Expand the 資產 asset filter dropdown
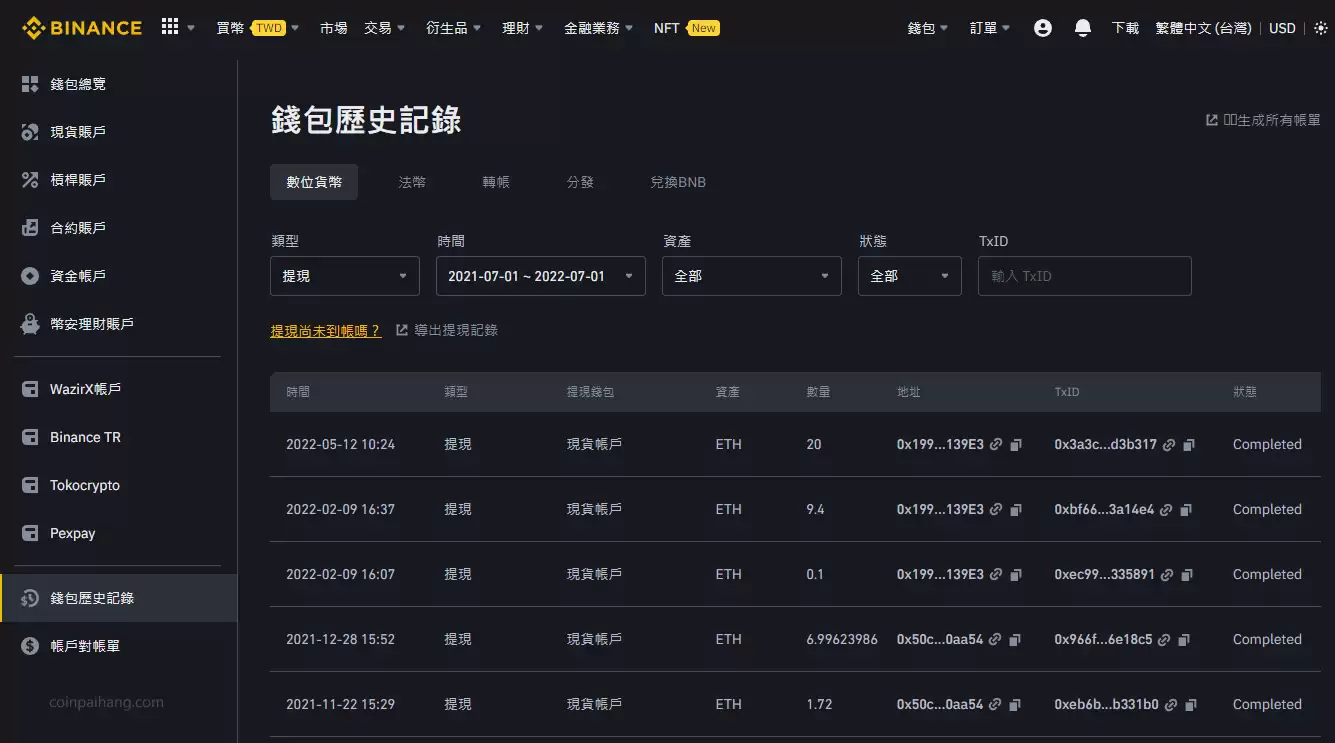Screen dimensions: 1335x743 point(751,275)
